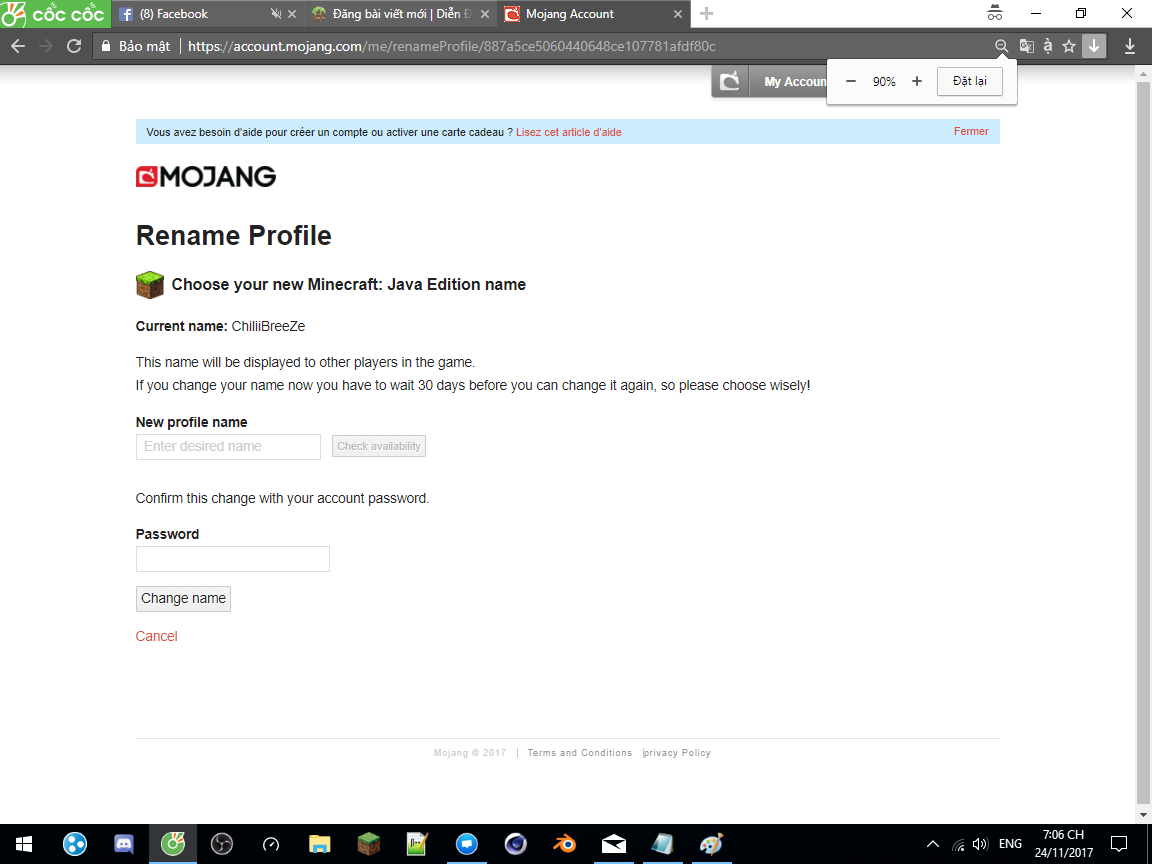1152x864 pixels.
Task: Open the zoom magnifier icon in address bar
Action: pos(1001,46)
